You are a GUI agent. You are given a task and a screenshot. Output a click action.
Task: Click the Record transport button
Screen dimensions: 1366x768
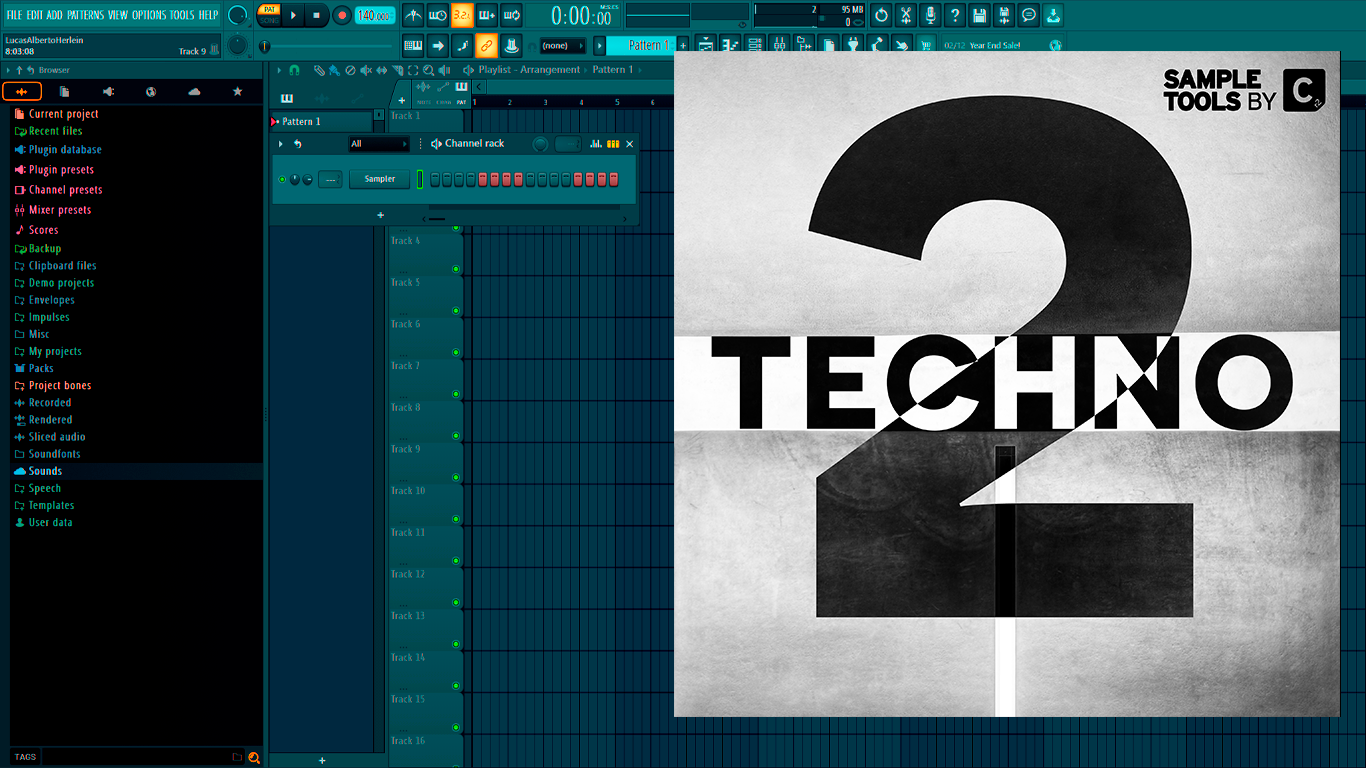[342, 15]
